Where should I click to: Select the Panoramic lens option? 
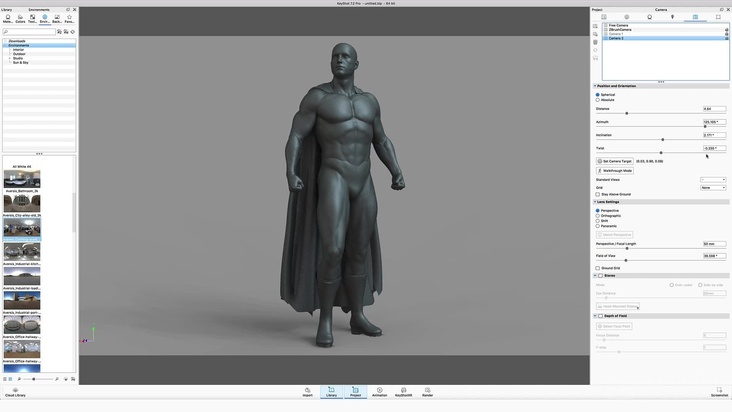click(598, 226)
